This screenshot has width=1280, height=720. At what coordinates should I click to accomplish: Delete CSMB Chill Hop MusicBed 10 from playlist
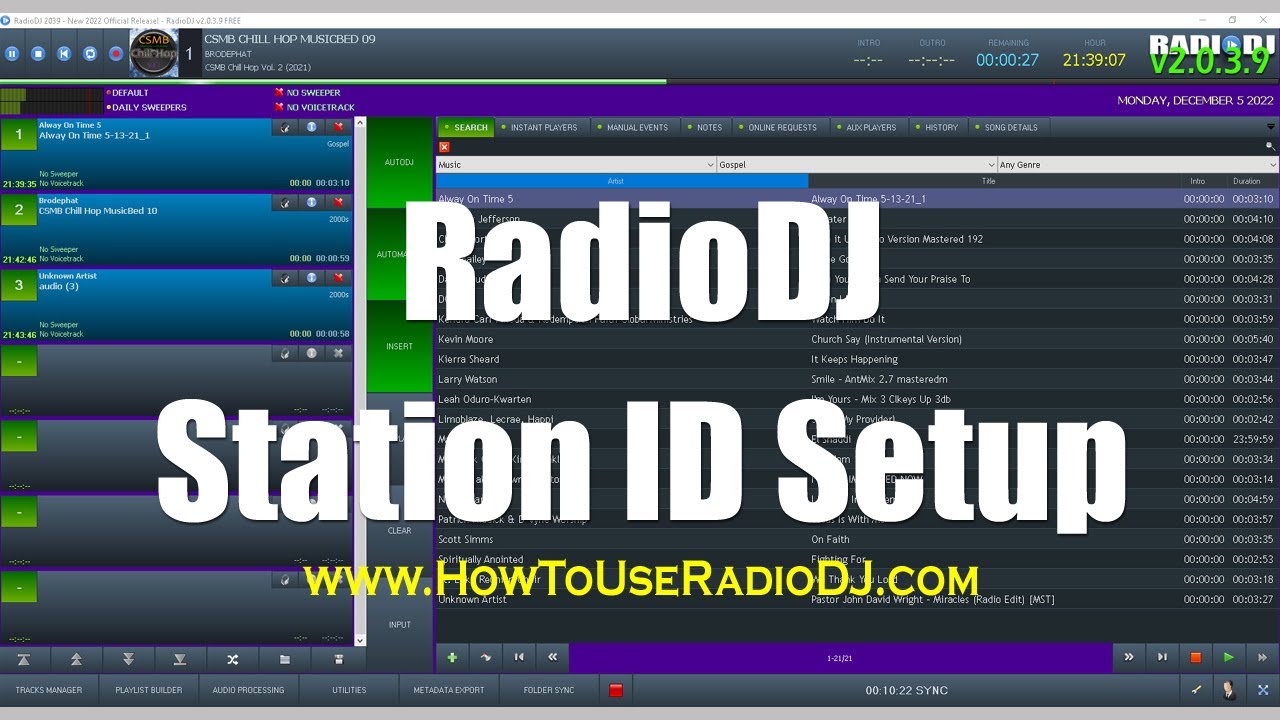point(338,202)
